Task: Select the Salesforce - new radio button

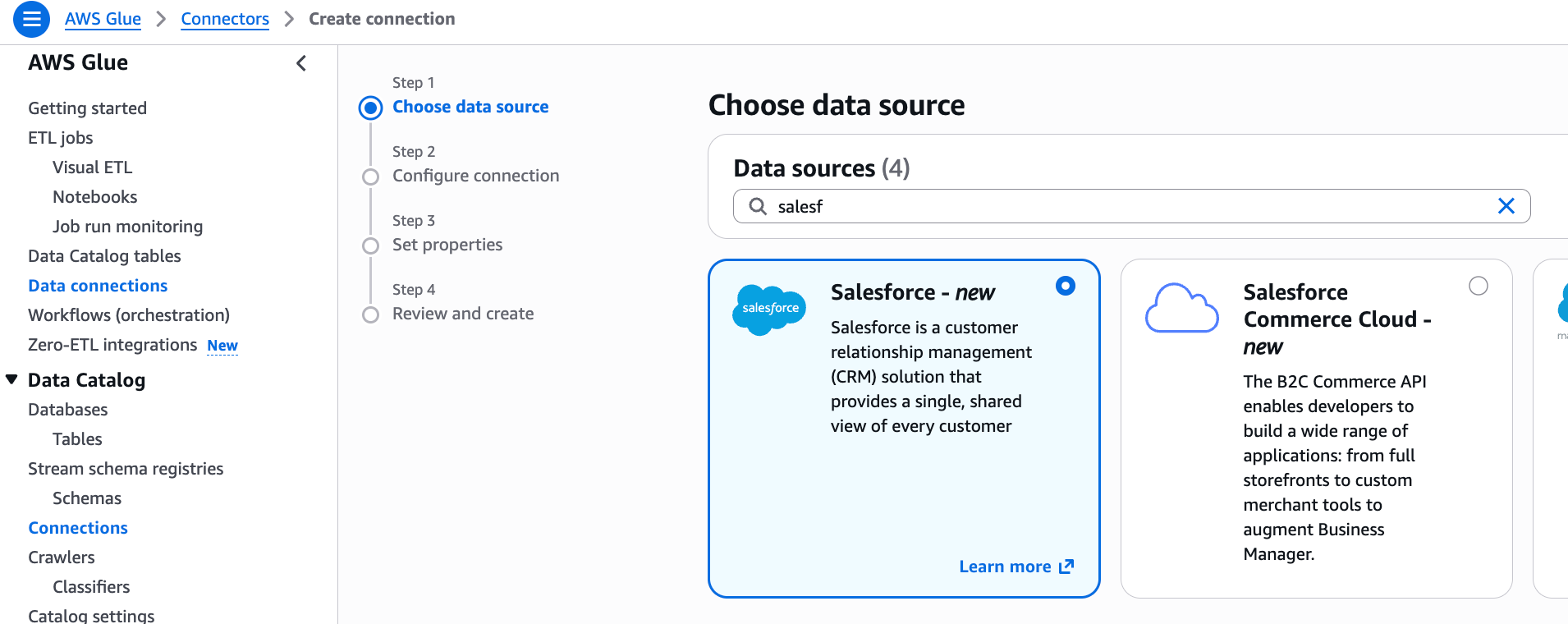Action: pos(1066,286)
